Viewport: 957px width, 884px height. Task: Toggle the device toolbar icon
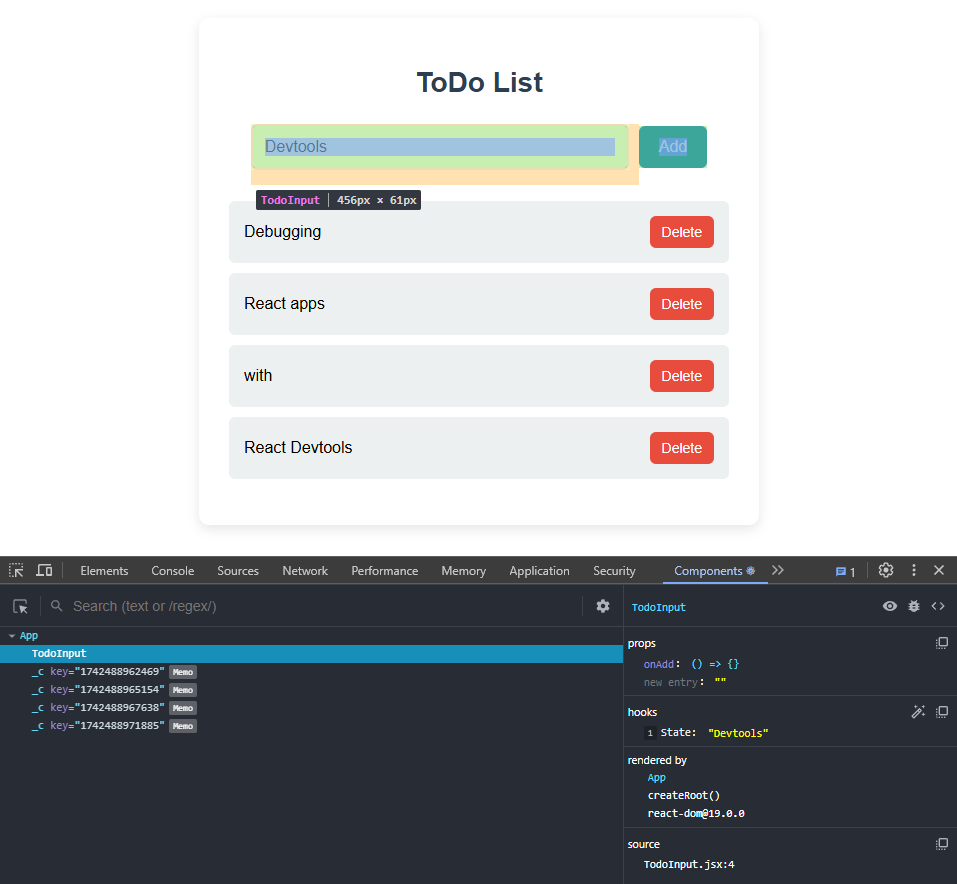44,570
